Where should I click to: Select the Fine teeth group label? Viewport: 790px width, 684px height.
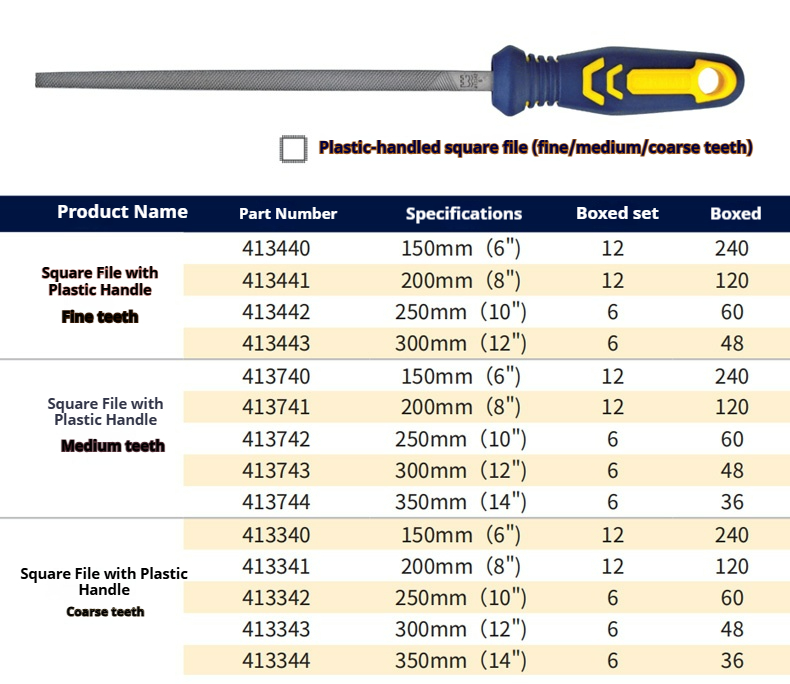[100, 317]
